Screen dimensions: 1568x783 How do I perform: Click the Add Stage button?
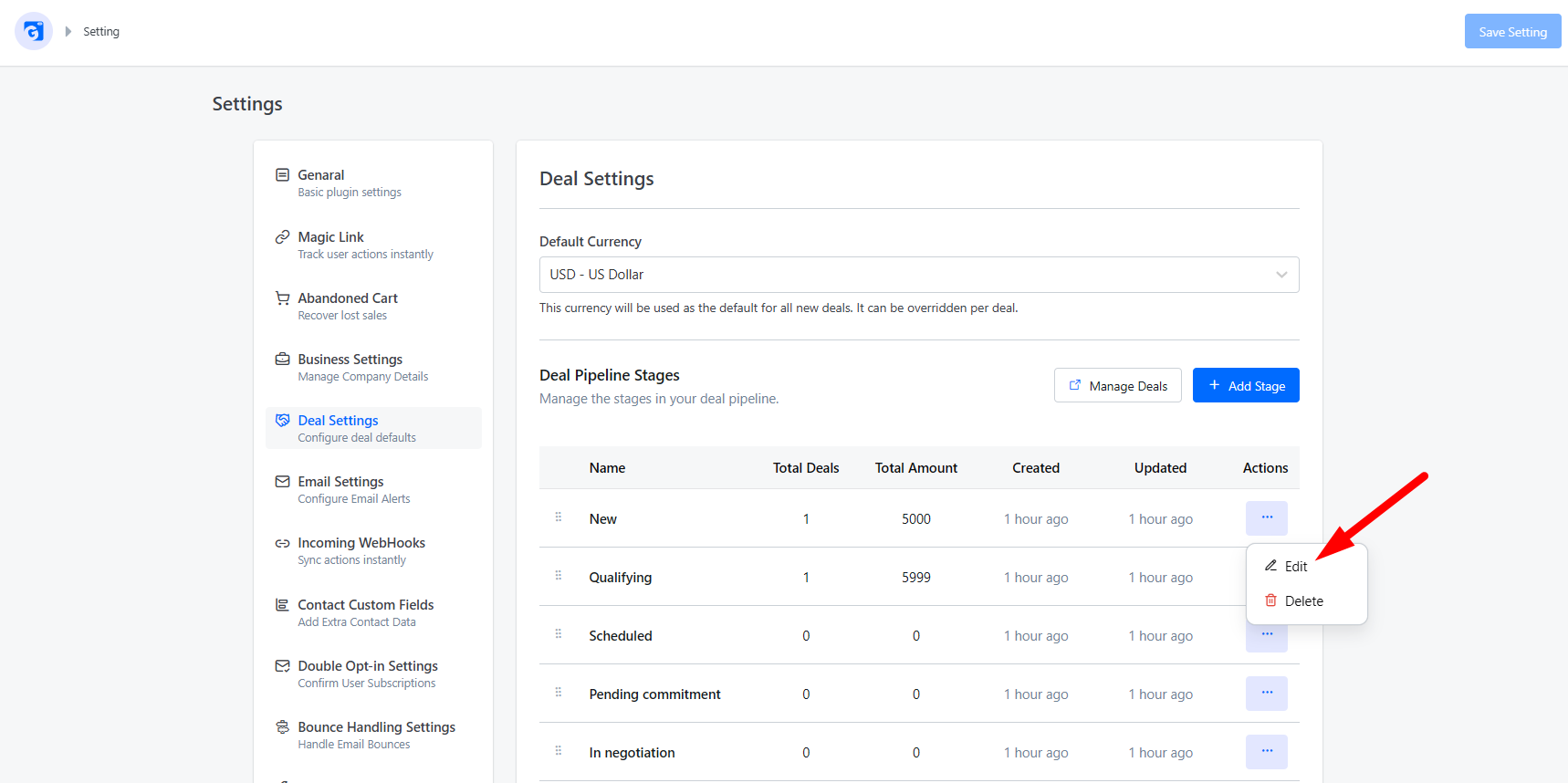(1246, 385)
